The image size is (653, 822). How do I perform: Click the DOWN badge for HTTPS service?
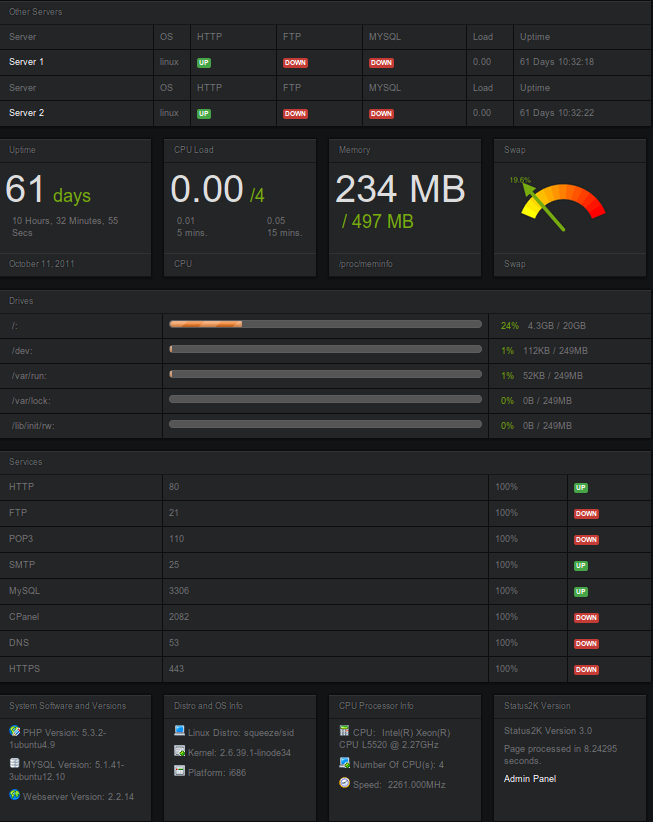point(586,669)
